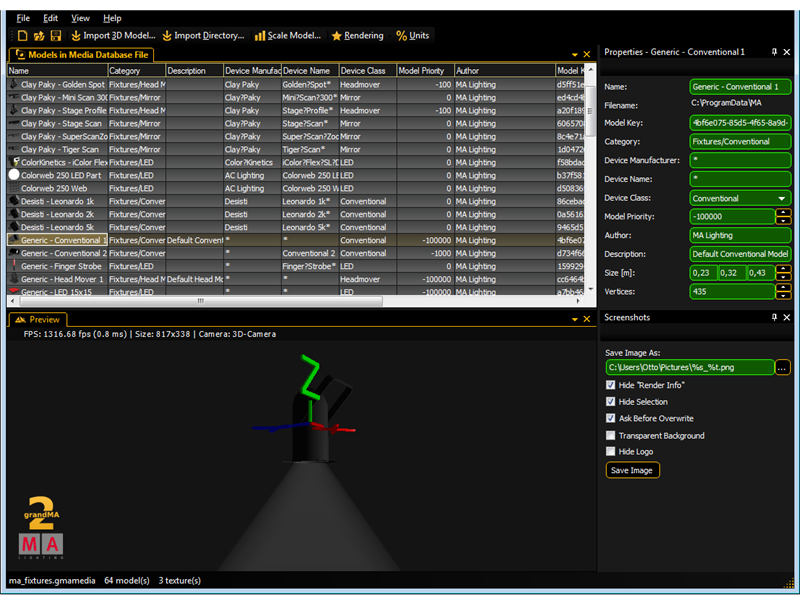Open the Scale Model tool
Viewport: 800px width, 605px height.
(x=288, y=36)
